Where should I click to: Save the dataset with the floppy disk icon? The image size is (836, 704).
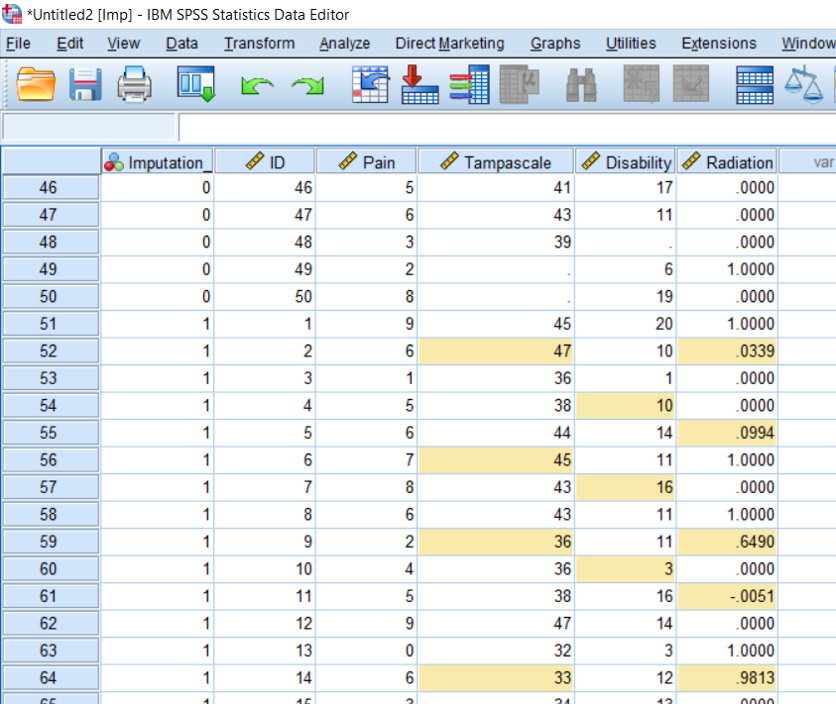point(86,85)
